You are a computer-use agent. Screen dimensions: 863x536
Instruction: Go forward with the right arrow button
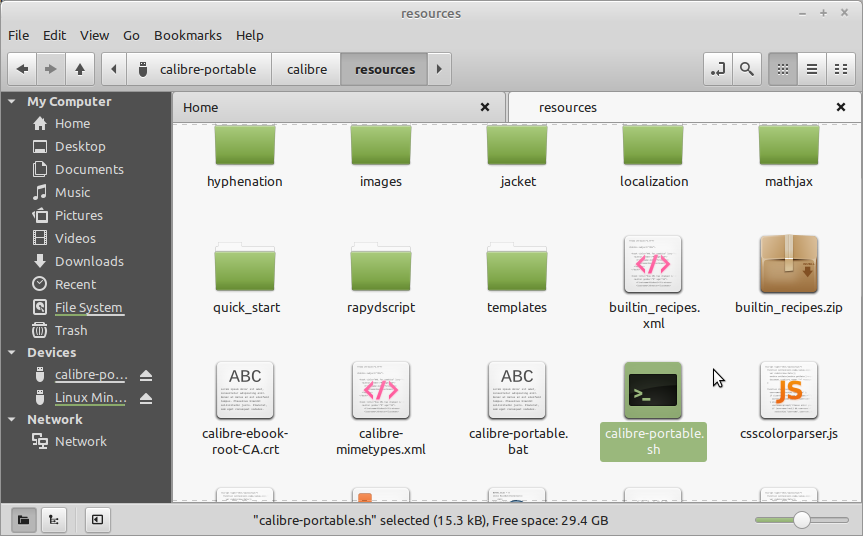click(51, 69)
